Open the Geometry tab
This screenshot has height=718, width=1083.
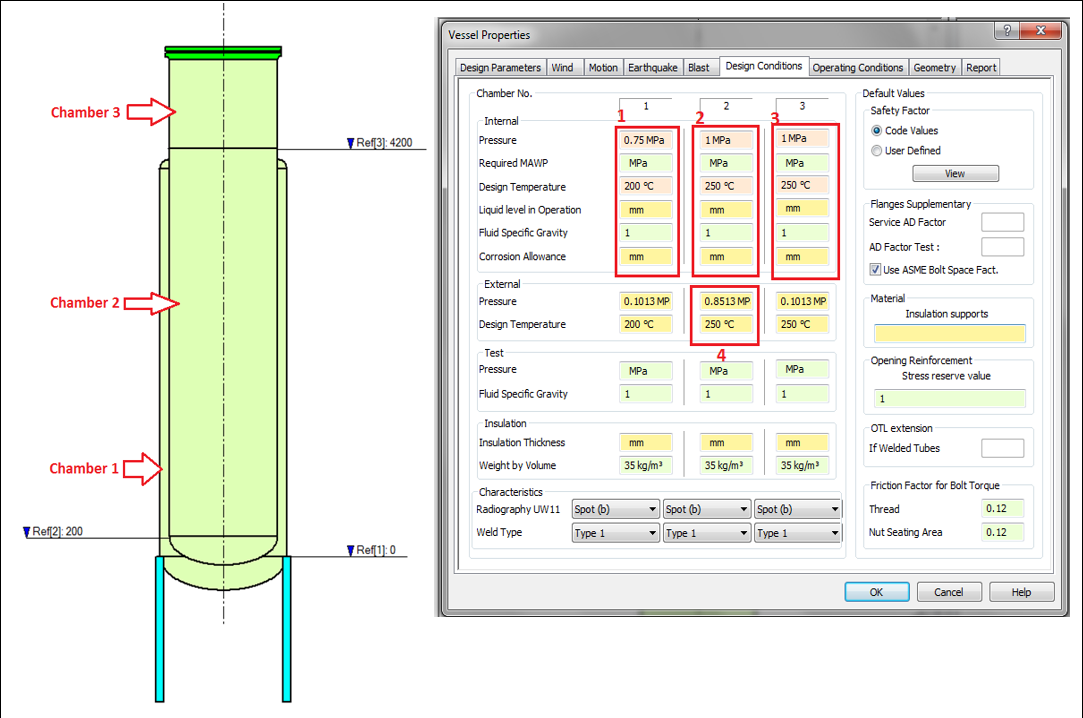(x=934, y=67)
